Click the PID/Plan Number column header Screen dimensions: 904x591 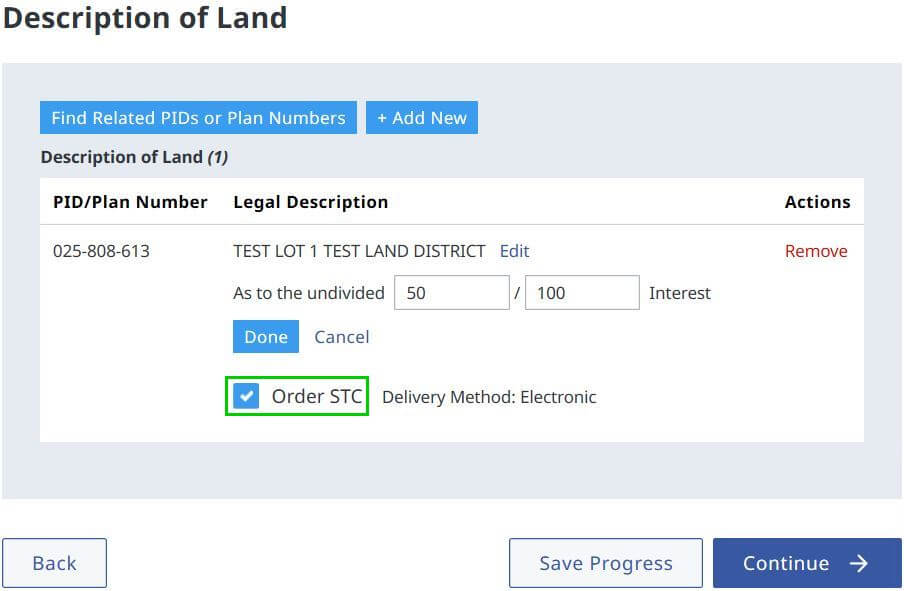[x=130, y=202]
